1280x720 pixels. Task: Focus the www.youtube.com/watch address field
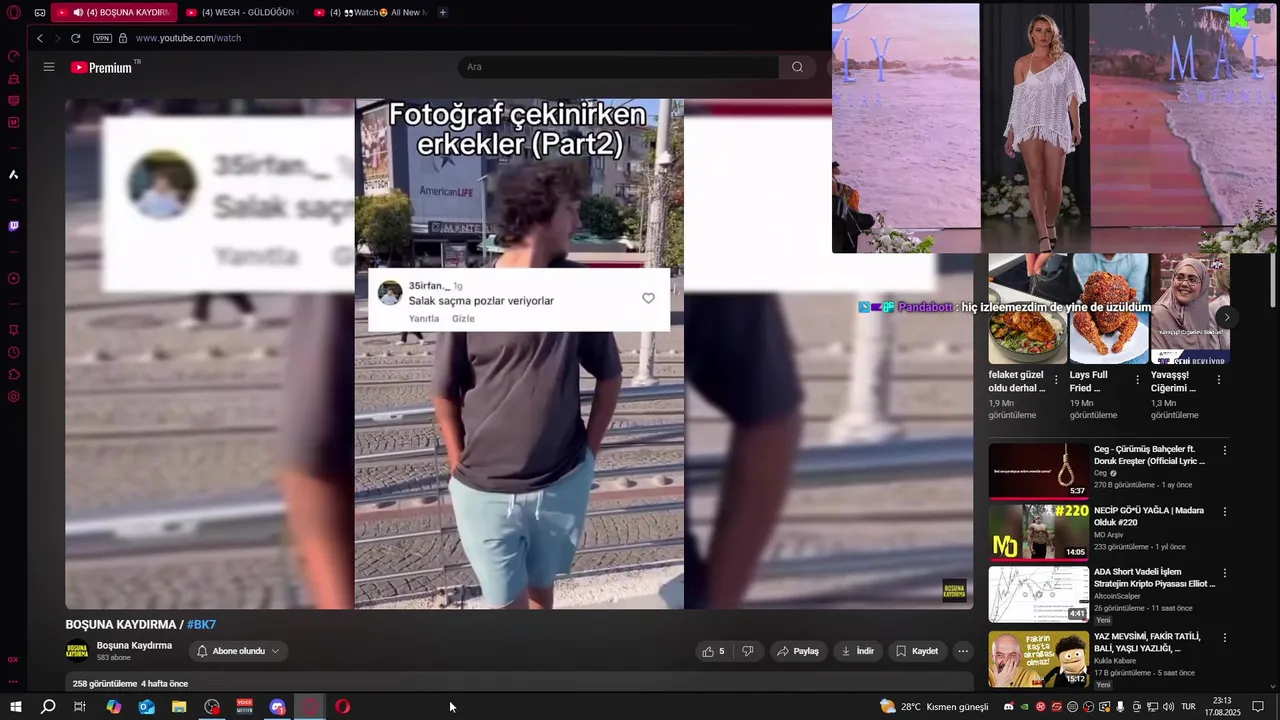188,38
